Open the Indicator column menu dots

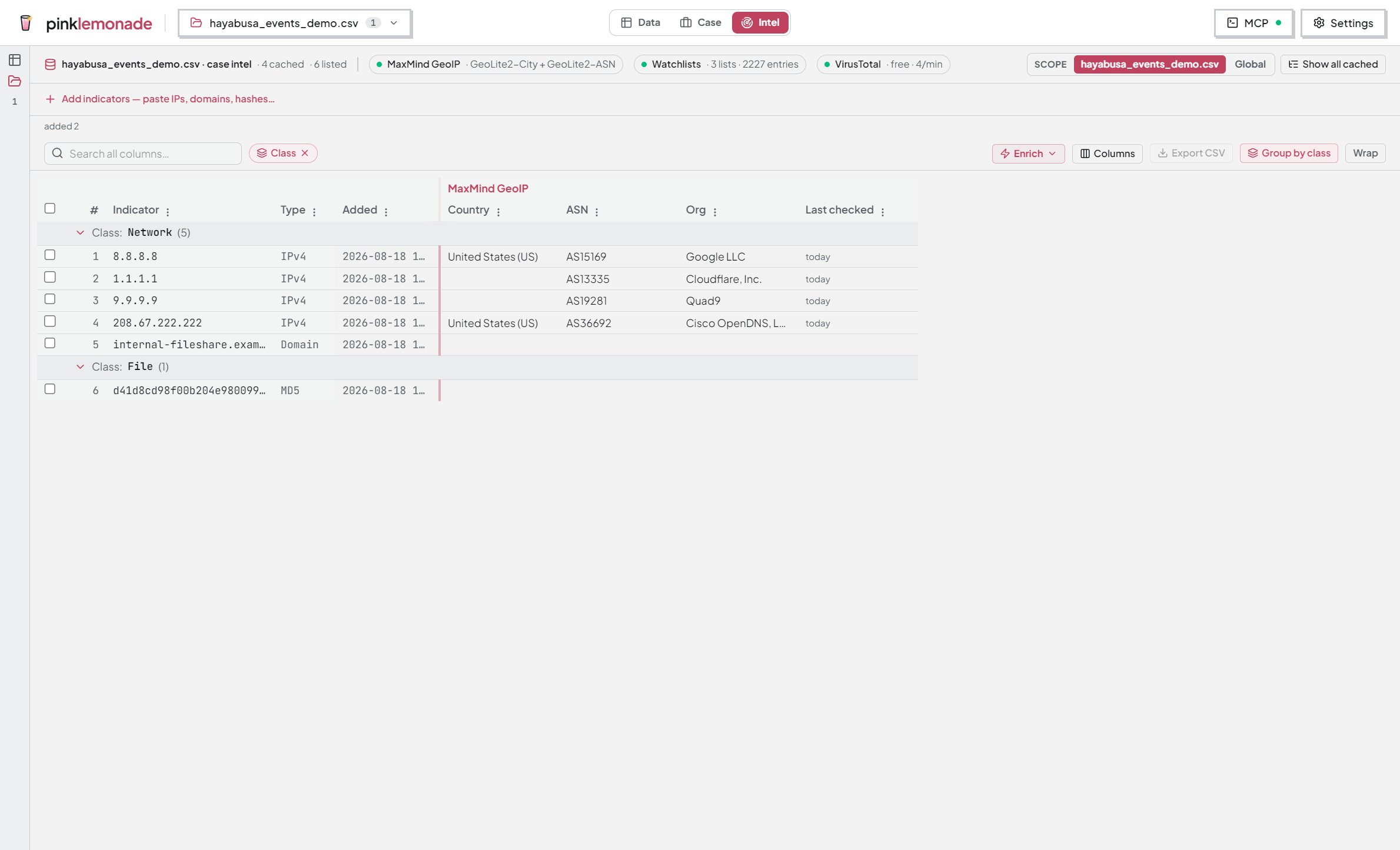click(168, 212)
